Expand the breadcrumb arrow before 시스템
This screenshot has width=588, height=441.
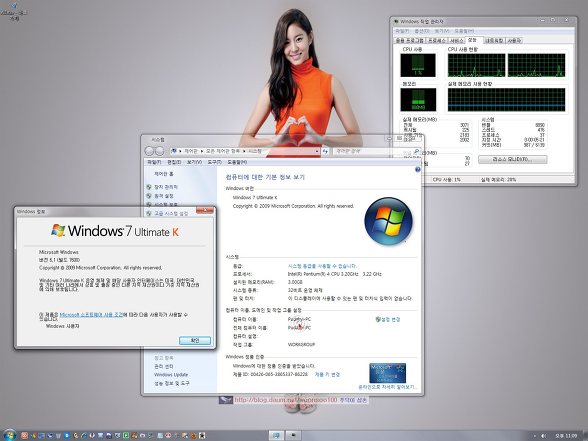click(244, 151)
